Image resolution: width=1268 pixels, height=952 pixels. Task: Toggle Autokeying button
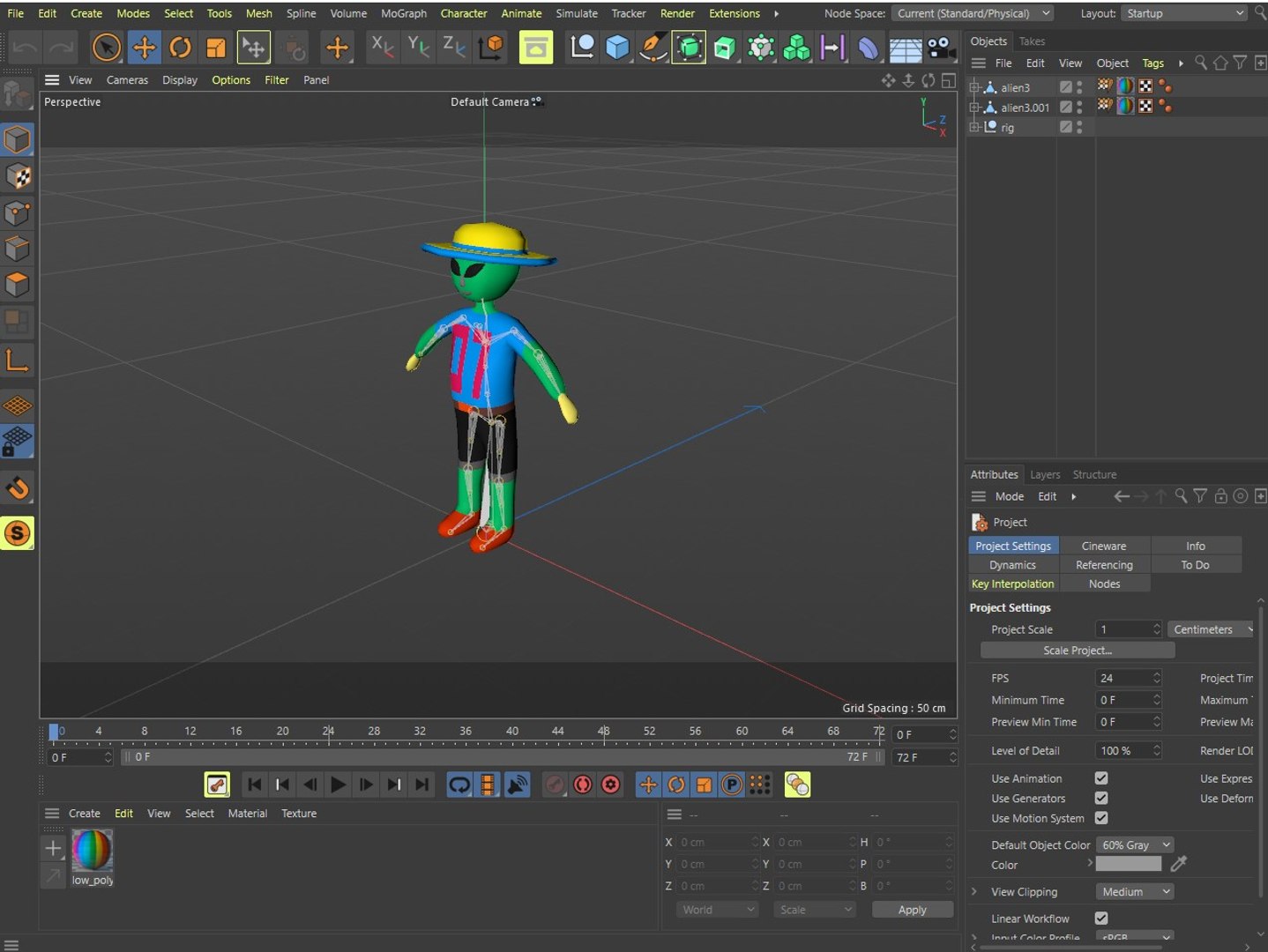coord(583,785)
